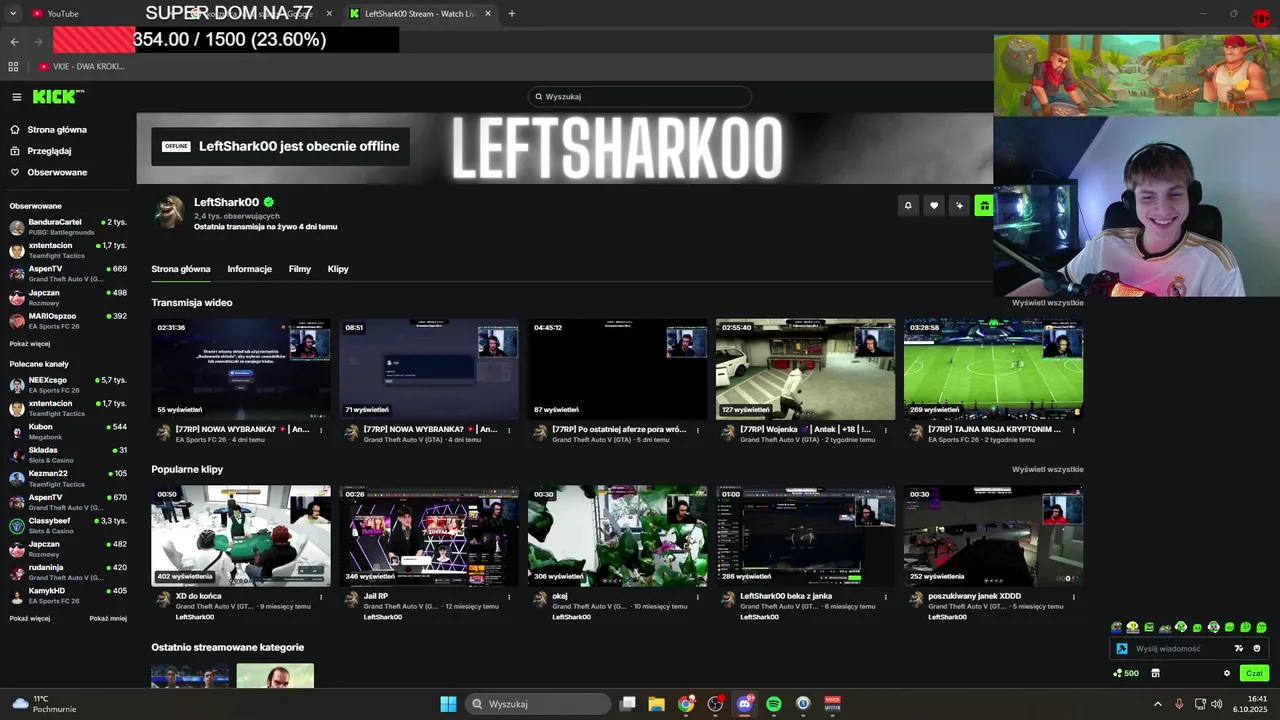Image resolution: width=1280 pixels, height=720 pixels.
Task: Open Classybeef recommended channel
Action: click(68, 525)
